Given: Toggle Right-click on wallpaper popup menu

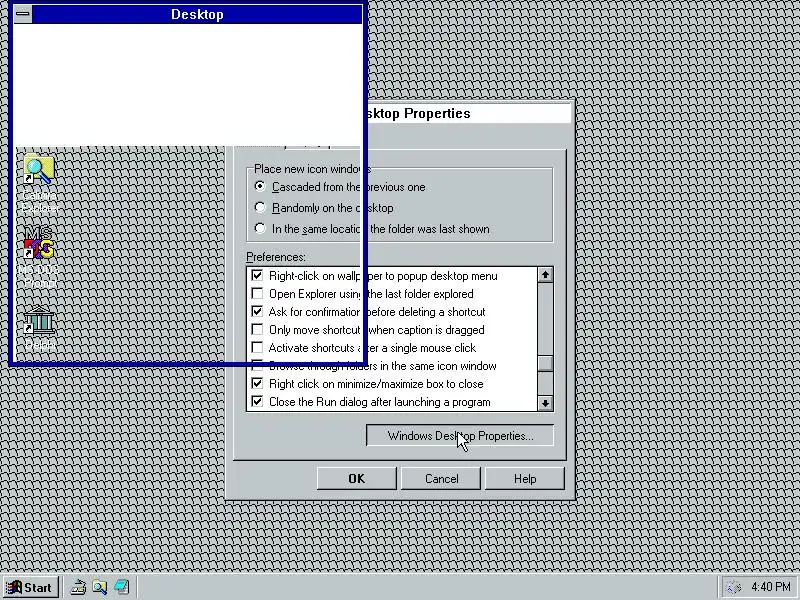Looking at the screenshot, I should tap(374, 276).
